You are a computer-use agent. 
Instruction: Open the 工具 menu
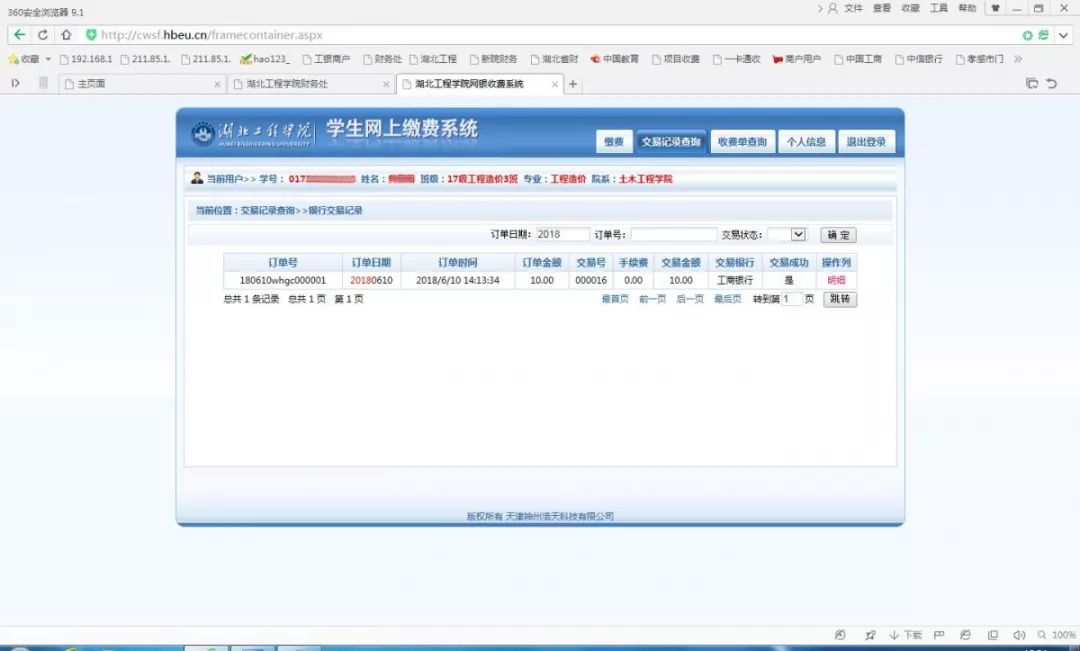click(939, 8)
